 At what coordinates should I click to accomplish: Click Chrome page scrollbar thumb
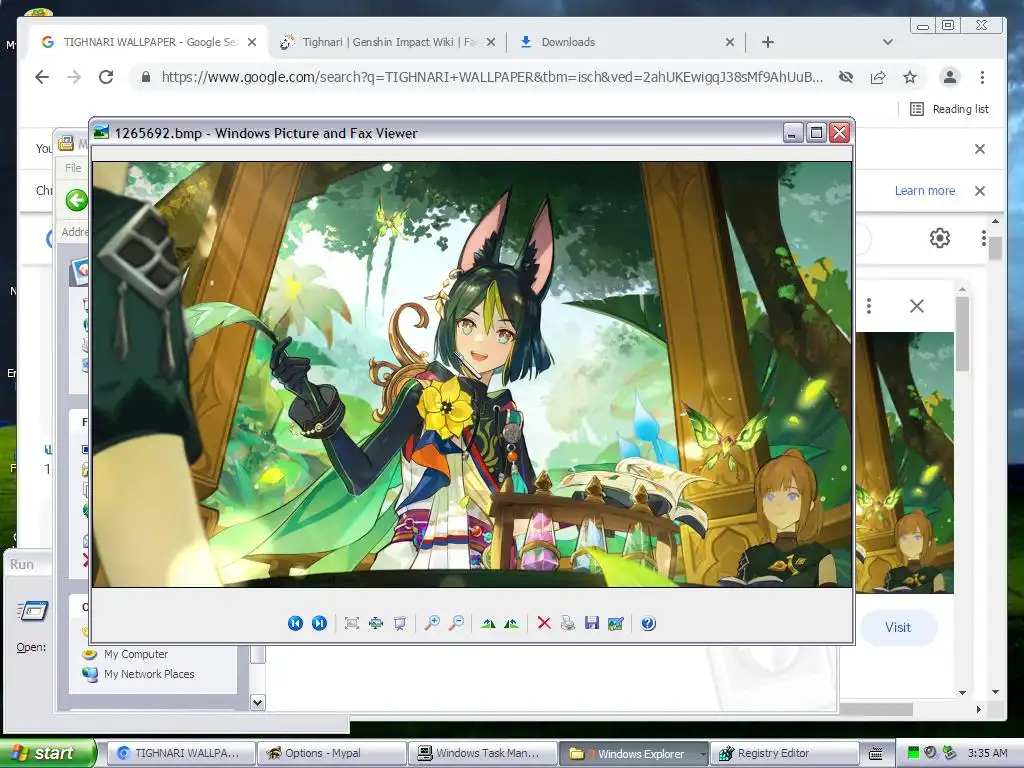click(995, 249)
